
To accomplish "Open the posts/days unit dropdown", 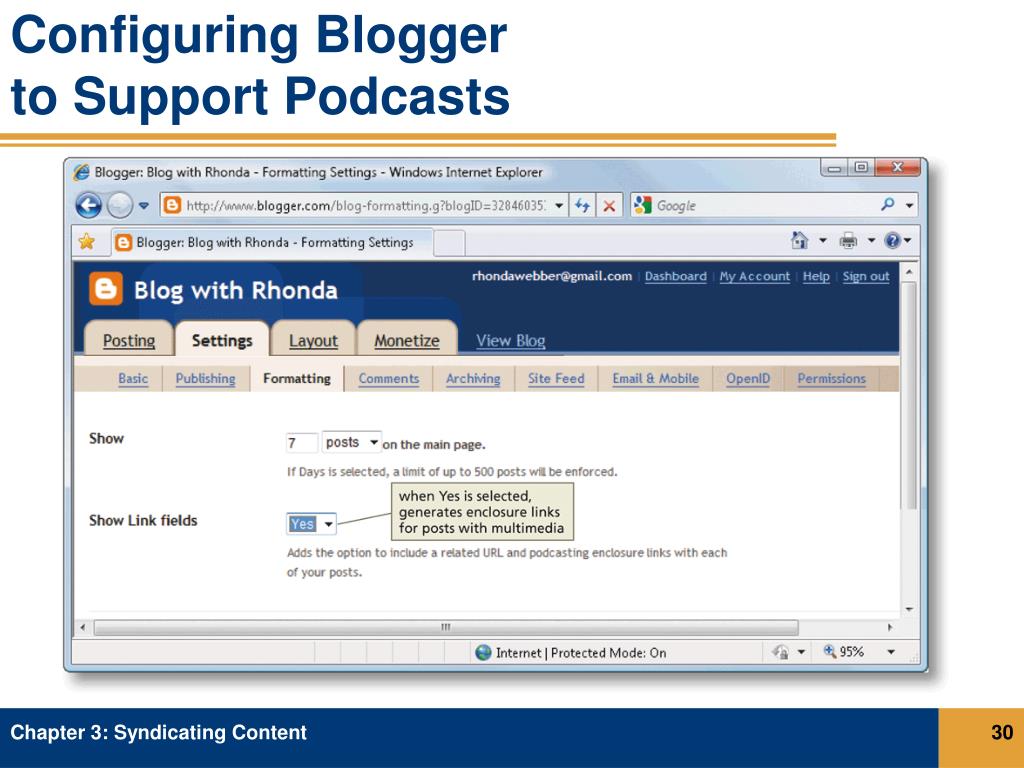I will click(351, 442).
